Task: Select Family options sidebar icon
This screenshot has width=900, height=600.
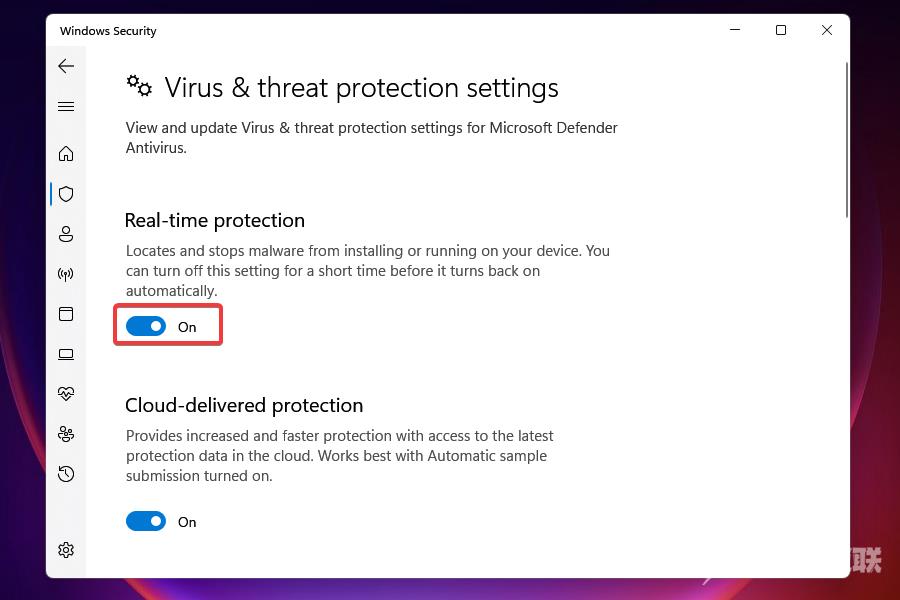Action: pos(66,434)
